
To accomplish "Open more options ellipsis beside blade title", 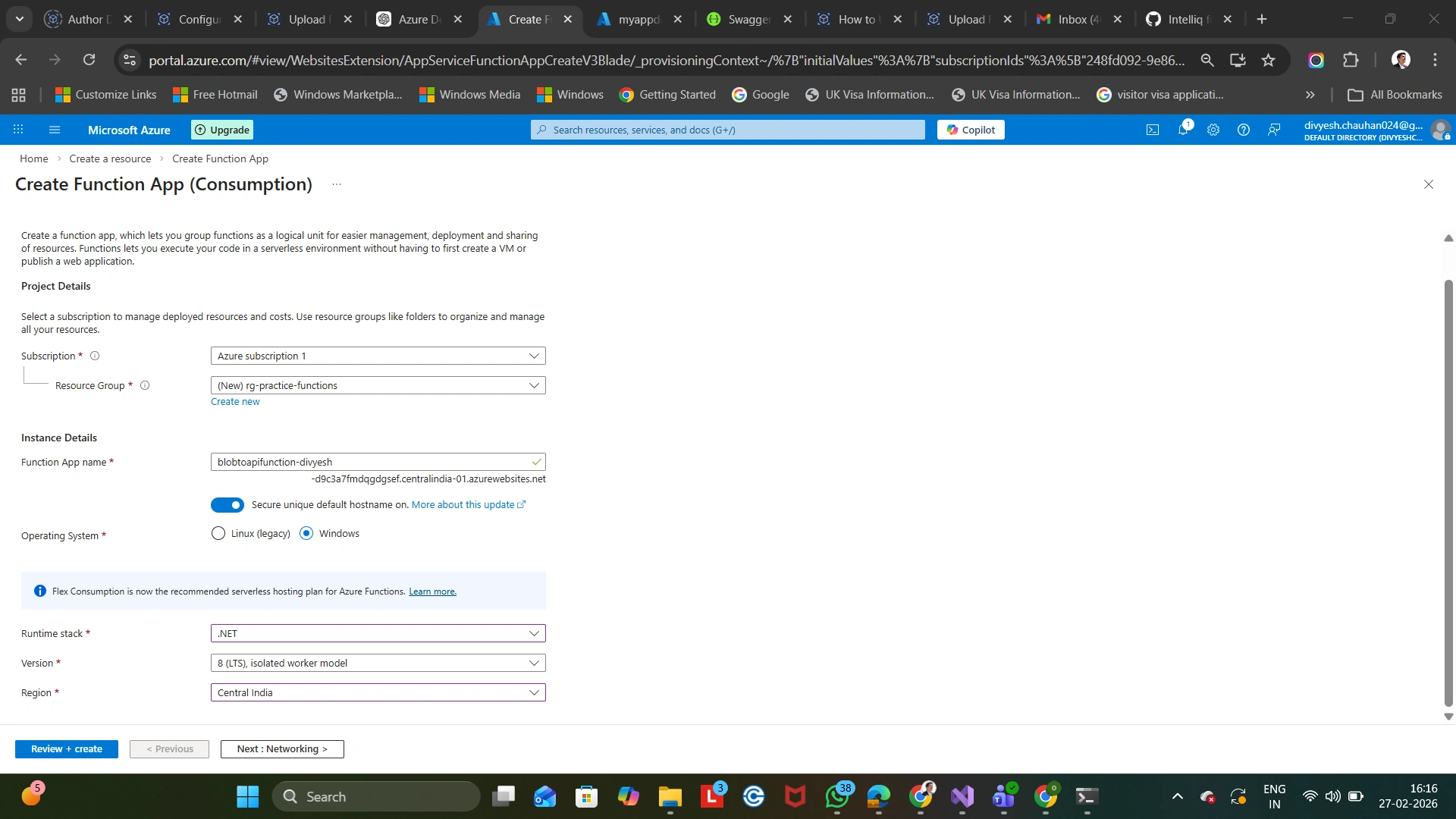I will click(x=337, y=184).
